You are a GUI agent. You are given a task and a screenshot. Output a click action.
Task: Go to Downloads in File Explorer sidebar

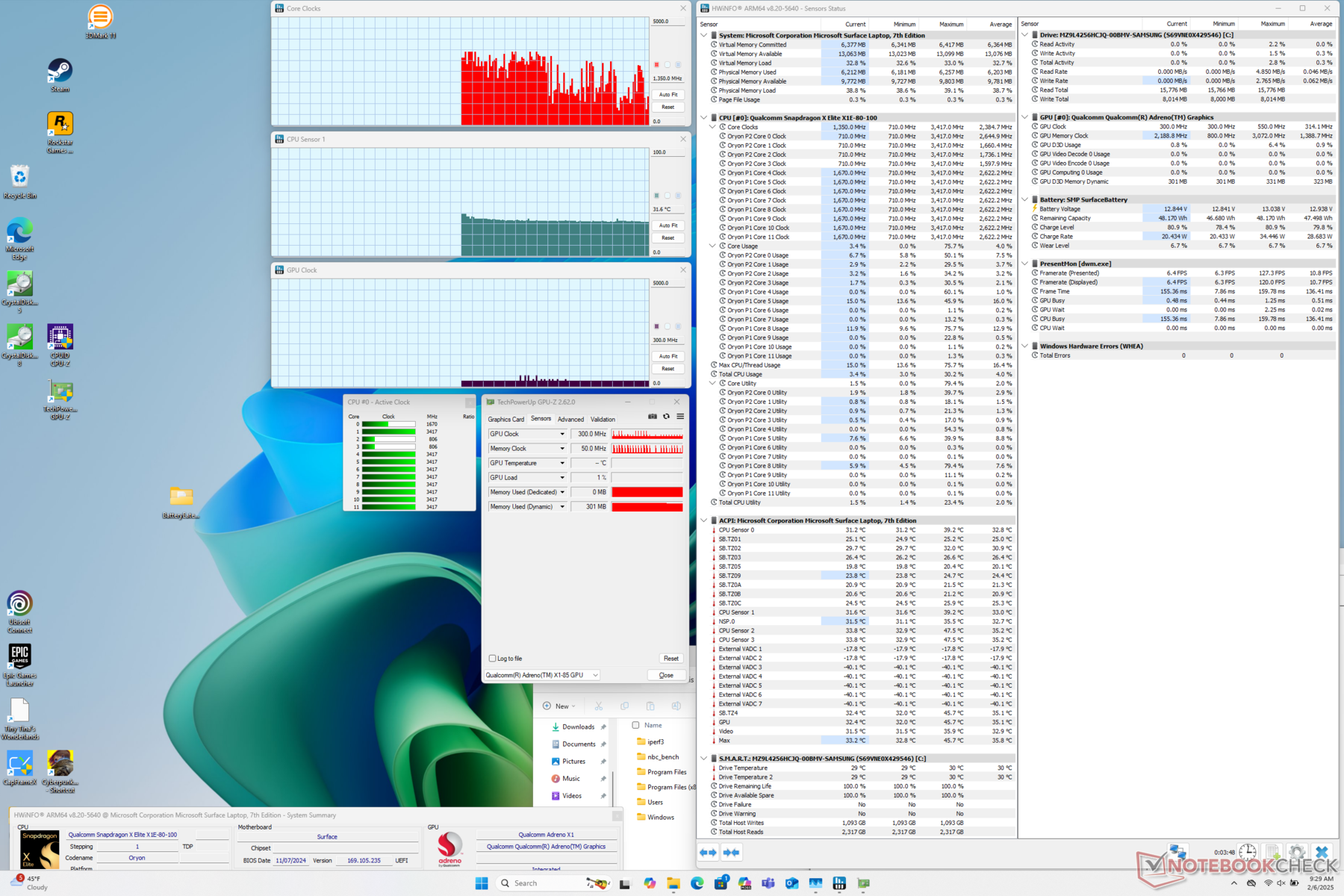578,727
